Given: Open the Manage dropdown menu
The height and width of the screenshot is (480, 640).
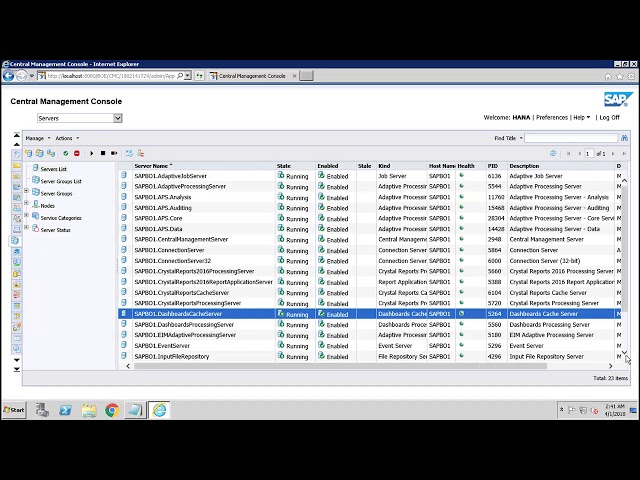Looking at the screenshot, I should 38,138.
